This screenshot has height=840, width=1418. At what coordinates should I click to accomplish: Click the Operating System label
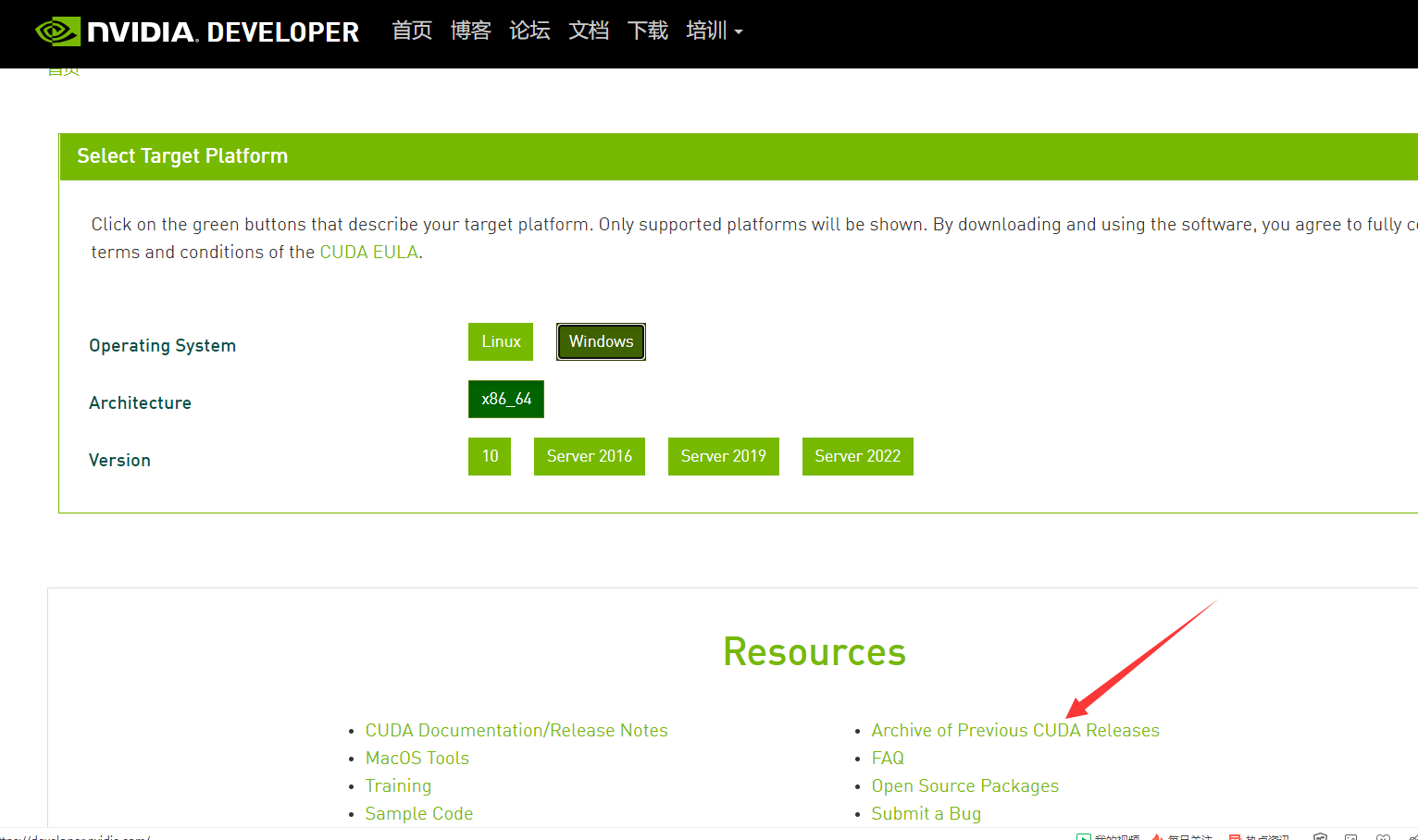(163, 345)
